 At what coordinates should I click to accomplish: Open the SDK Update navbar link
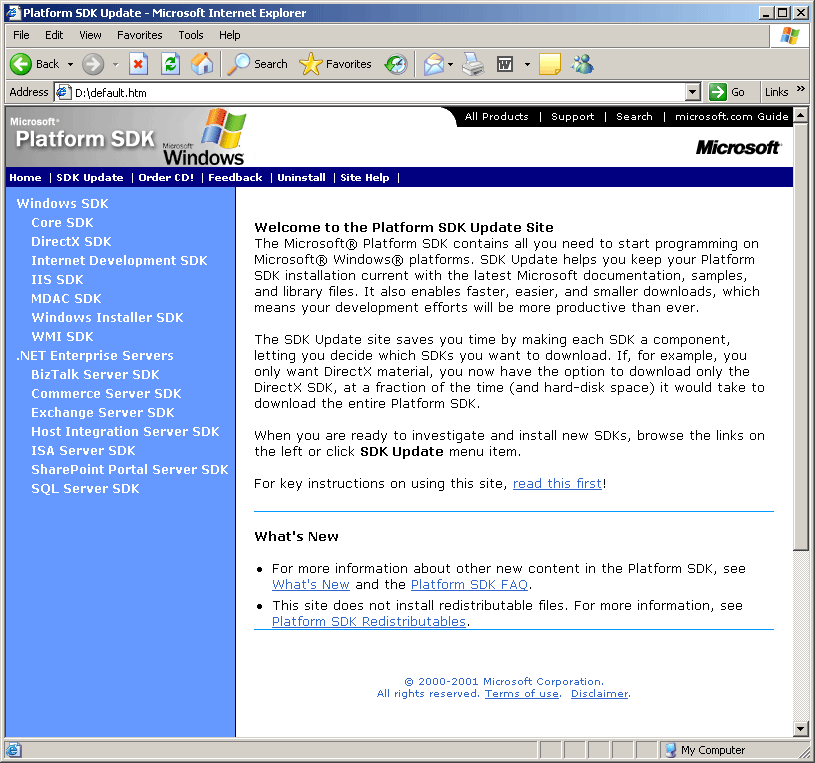coord(90,177)
